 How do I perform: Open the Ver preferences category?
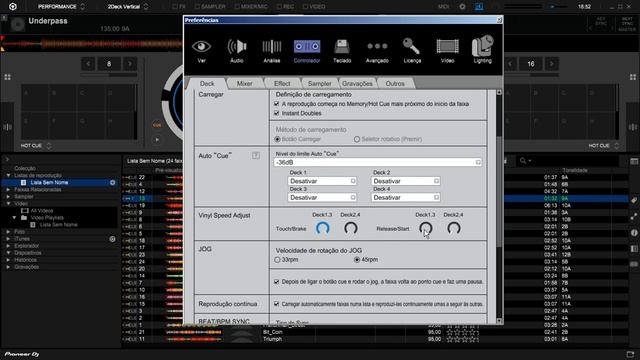point(202,51)
